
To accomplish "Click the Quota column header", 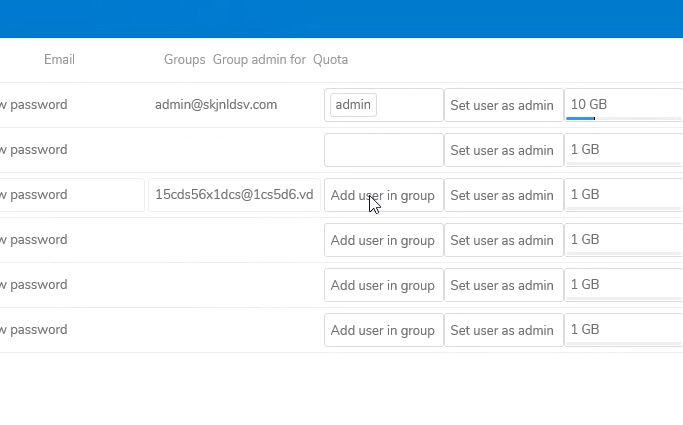I will coord(330,60).
